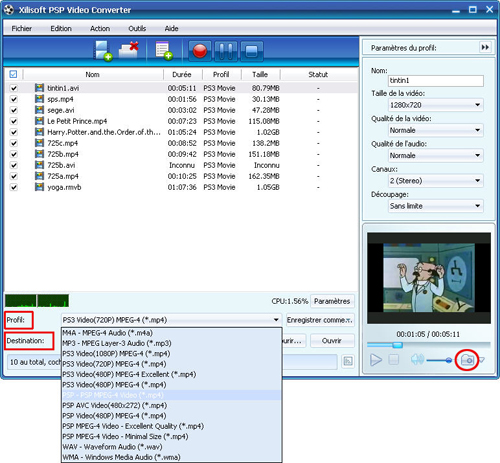Uncheck the 725b.avi checkbox

click(x=13, y=165)
